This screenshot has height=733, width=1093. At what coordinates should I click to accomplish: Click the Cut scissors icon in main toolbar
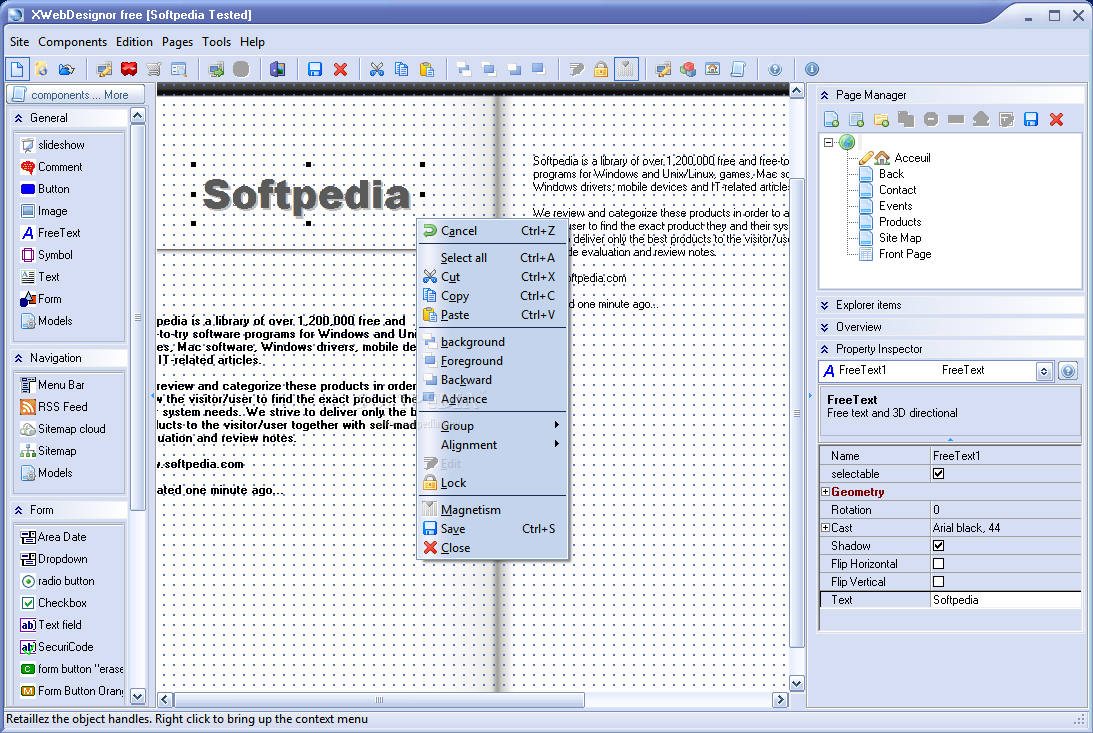[x=376, y=69]
